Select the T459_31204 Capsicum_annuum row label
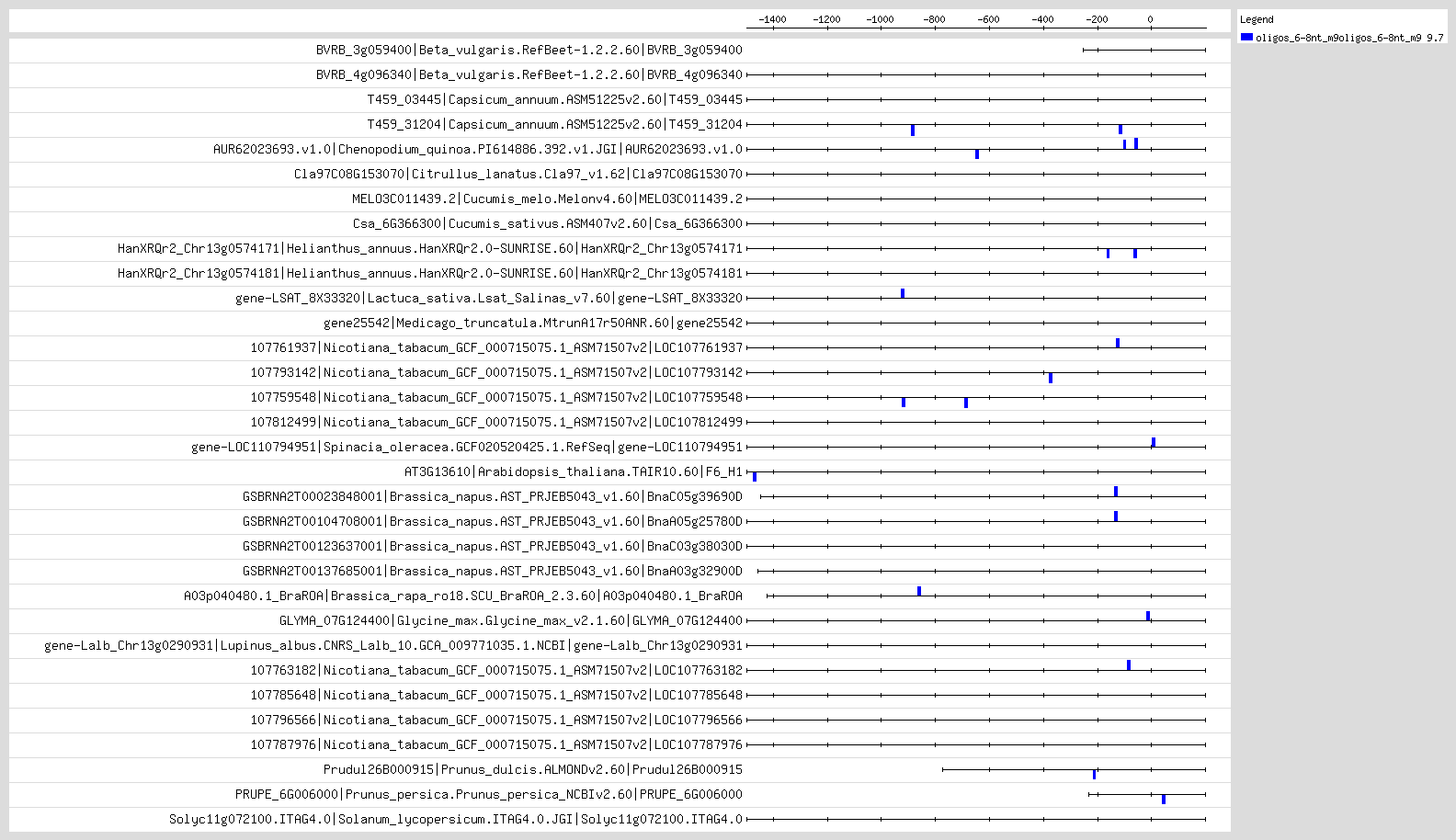This screenshot has height=840, width=1456. tap(555, 124)
